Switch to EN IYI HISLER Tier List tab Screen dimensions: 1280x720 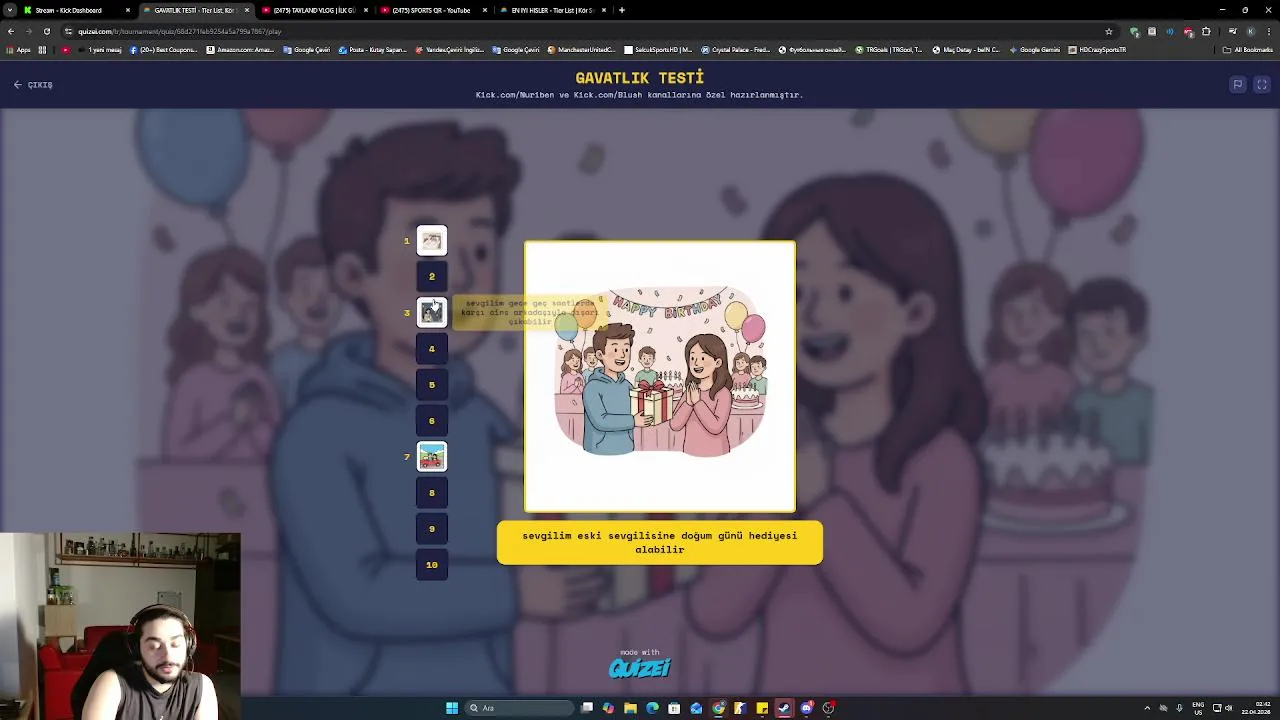[551, 10]
